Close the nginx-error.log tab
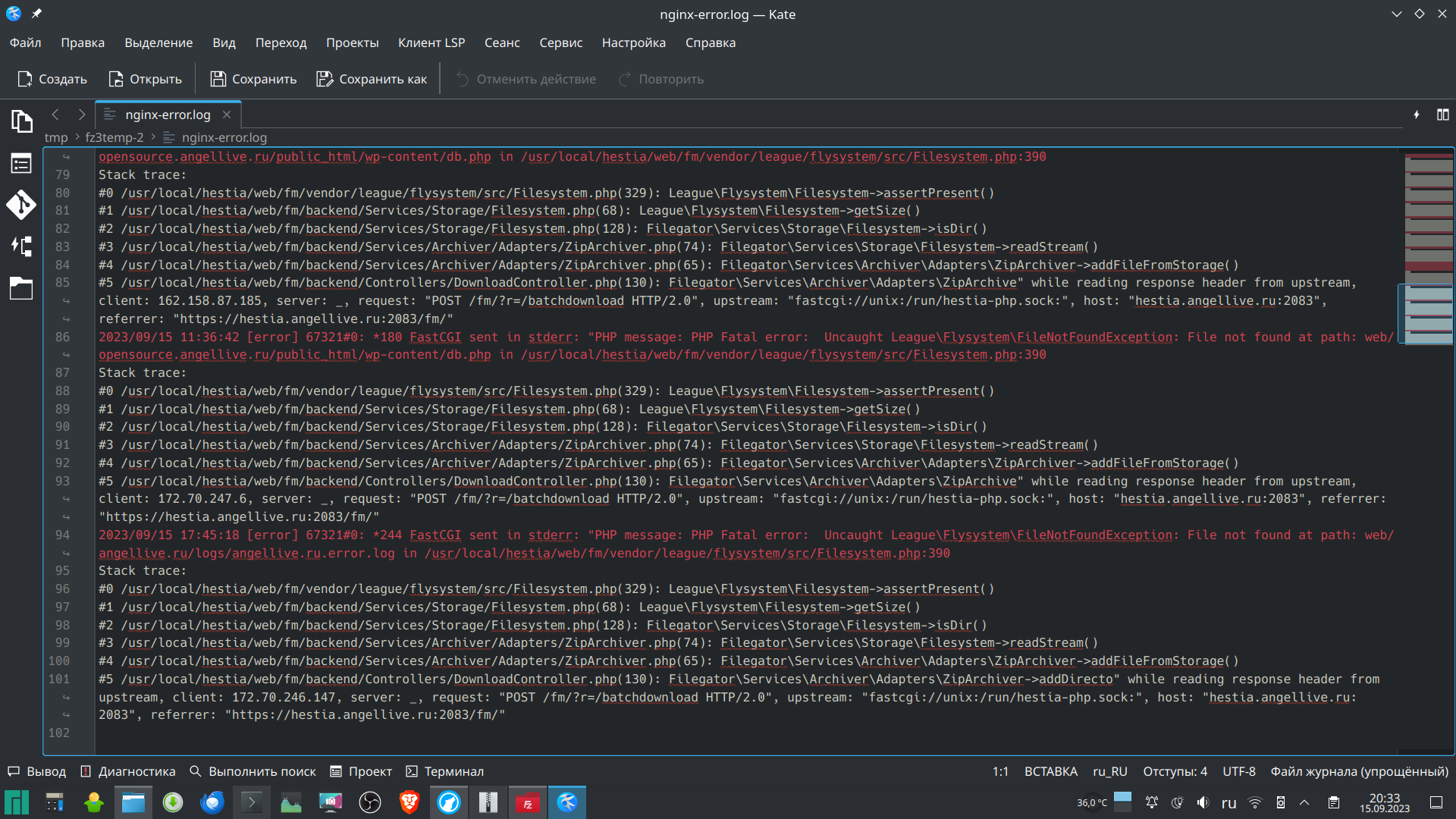Image resolution: width=1456 pixels, height=819 pixels. (227, 115)
